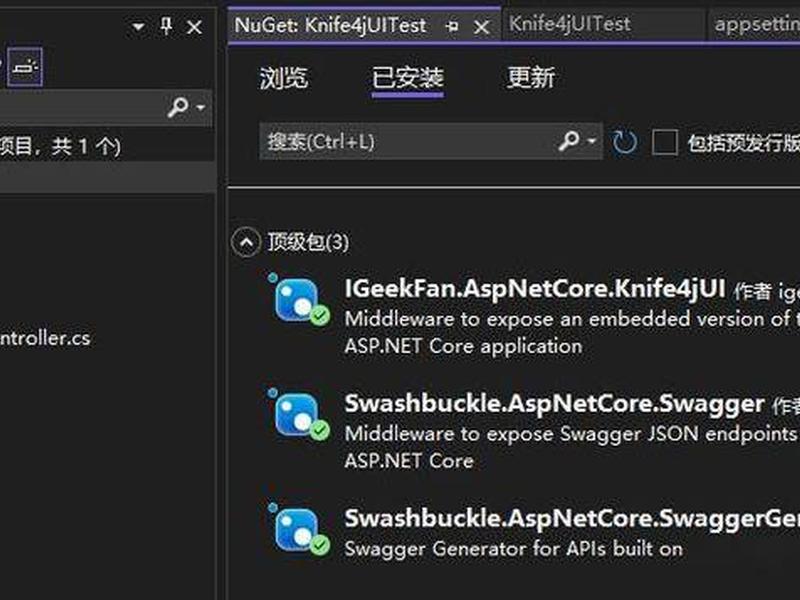
Task: Switch to the 浏览 (Browse) tab
Action: click(284, 79)
